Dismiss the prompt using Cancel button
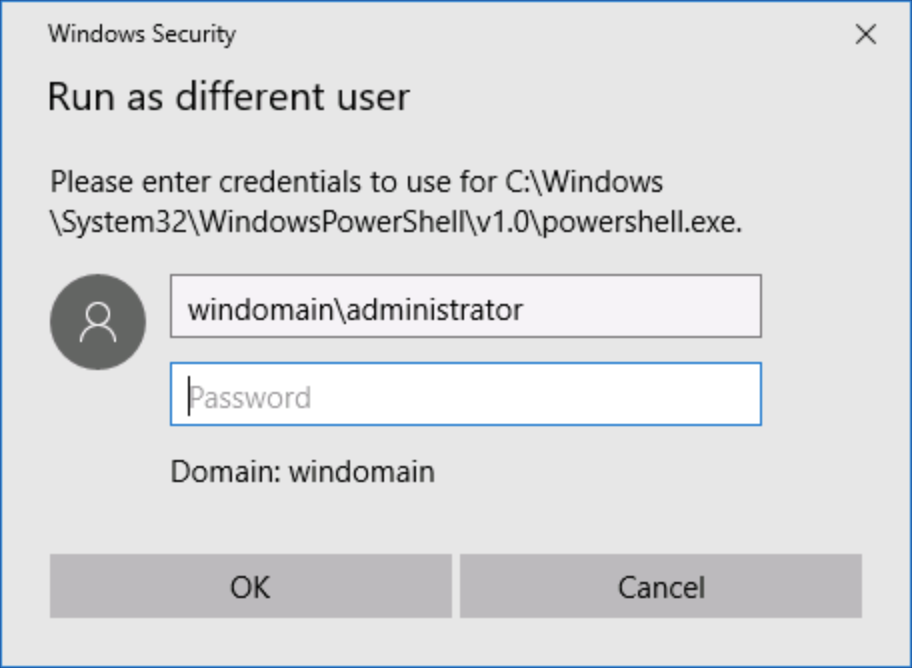This screenshot has width=912, height=668. pos(661,586)
